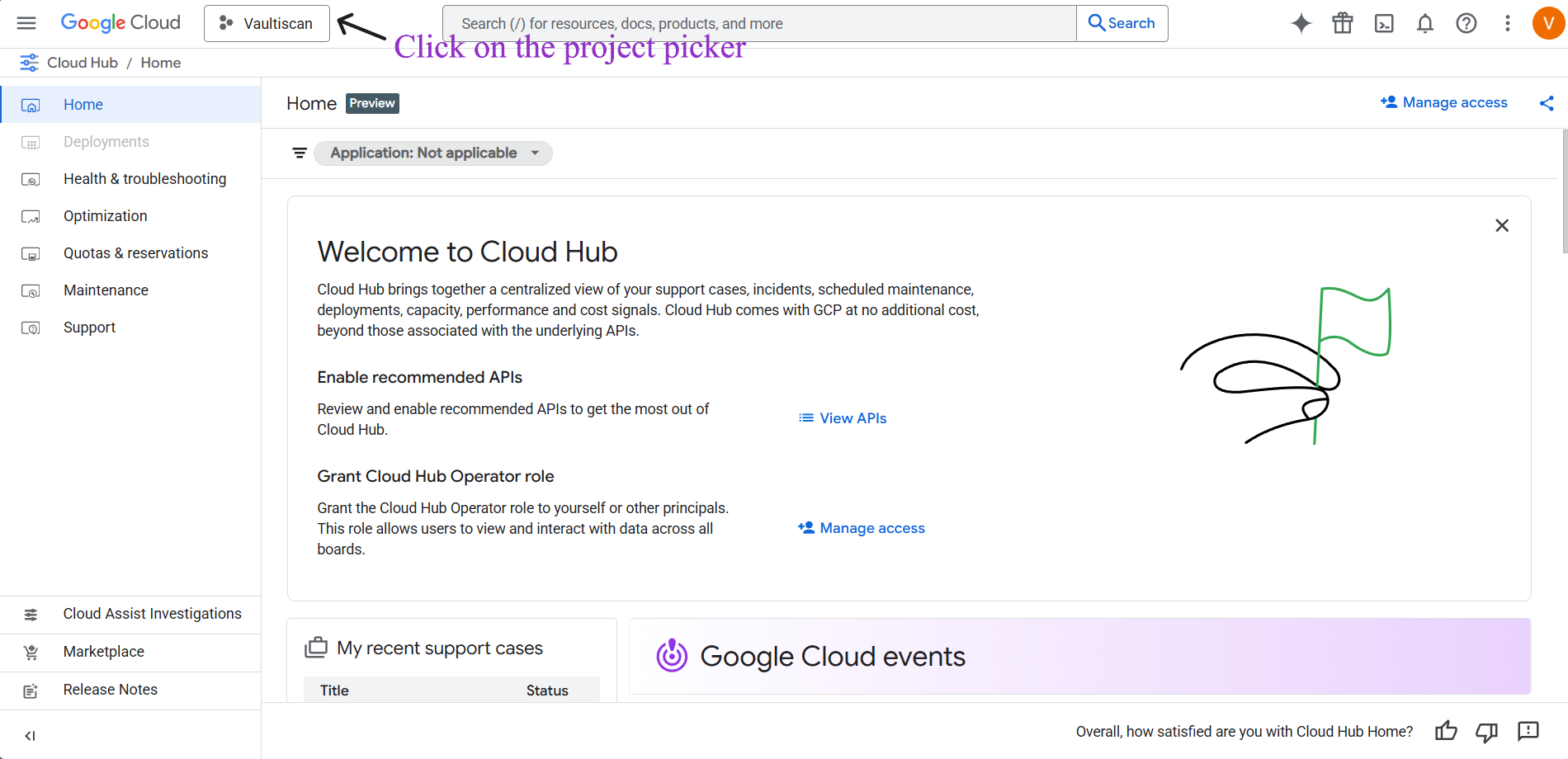Click the filter icon beside Application
This screenshot has height=759, width=1568.
coord(300,153)
